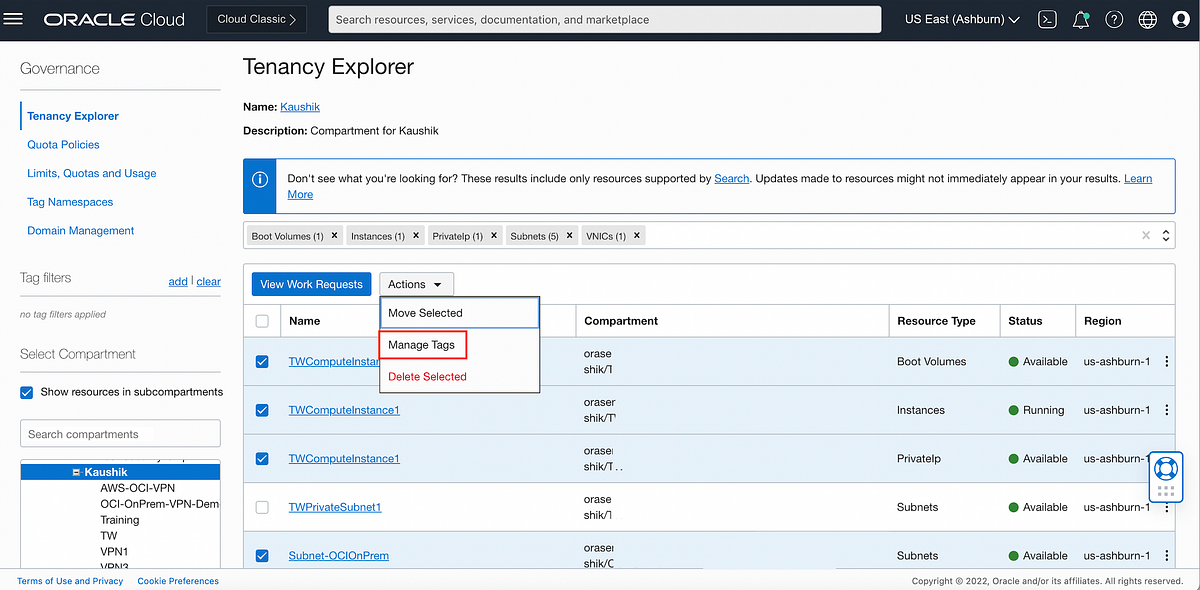Open the language globe selector
The height and width of the screenshot is (590, 1200).
click(x=1147, y=18)
